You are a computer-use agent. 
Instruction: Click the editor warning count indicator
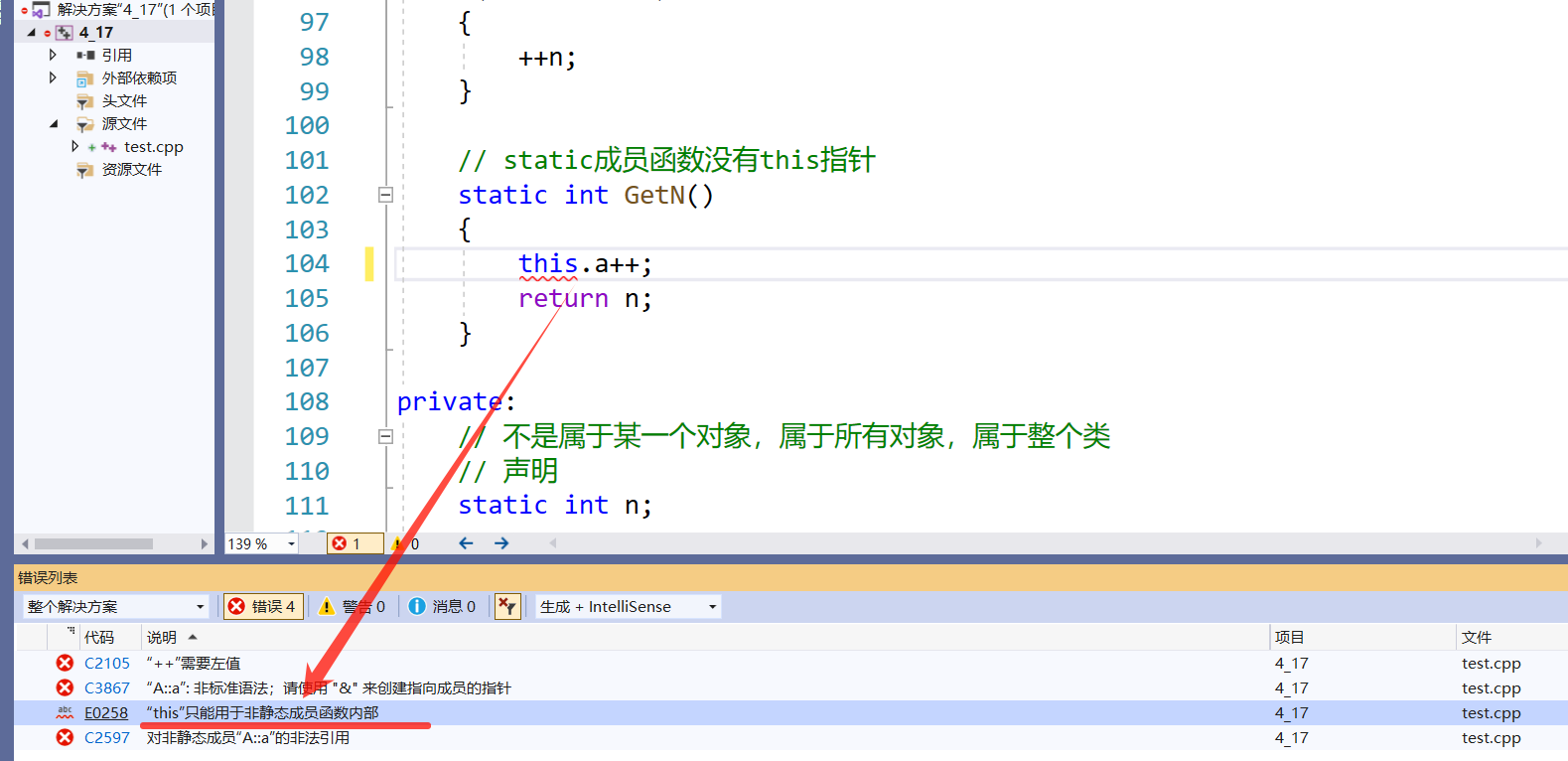point(406,543)
